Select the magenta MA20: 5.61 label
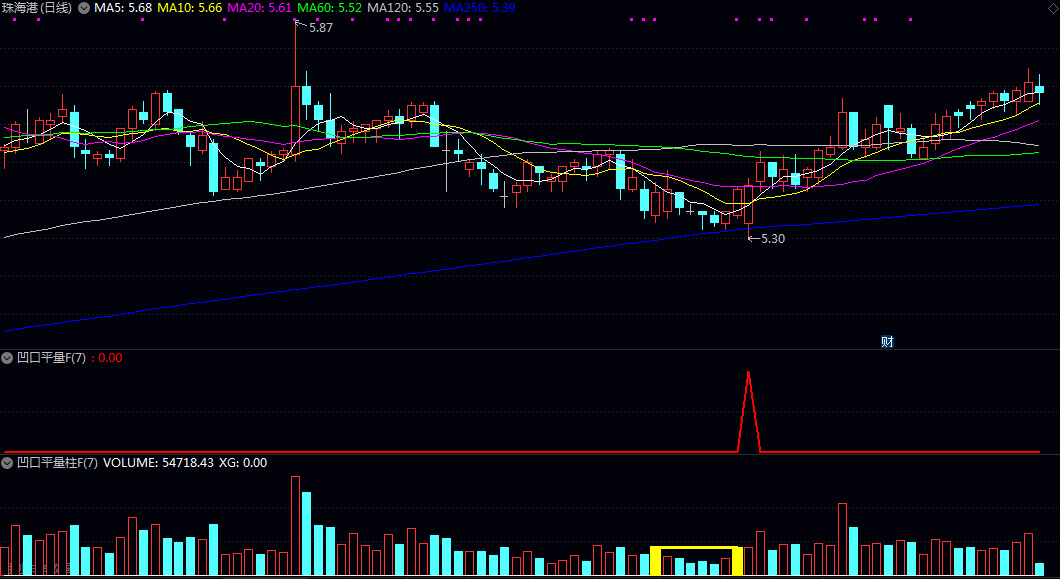 pos(260,8)
